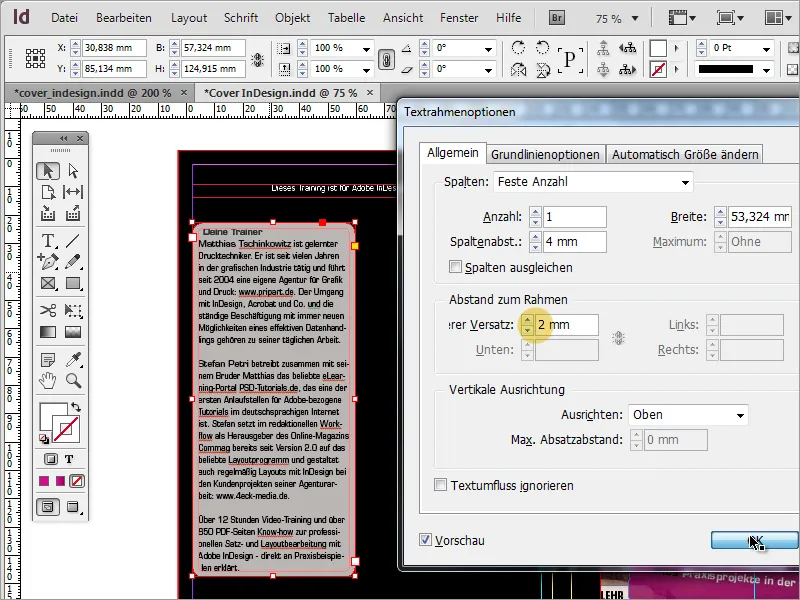Viewport: 800px width, 600px height.
Task: Open the Schrift menu
Action: tap(241, 18)
